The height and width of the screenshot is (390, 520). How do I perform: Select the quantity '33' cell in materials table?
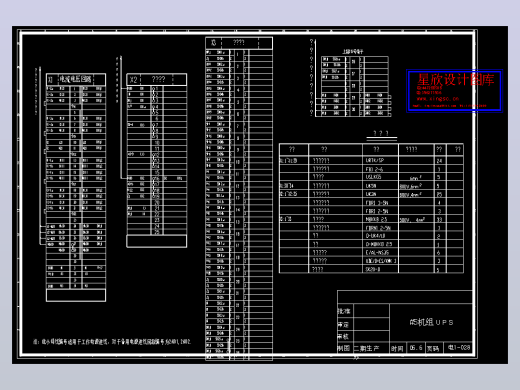[439, 219]
